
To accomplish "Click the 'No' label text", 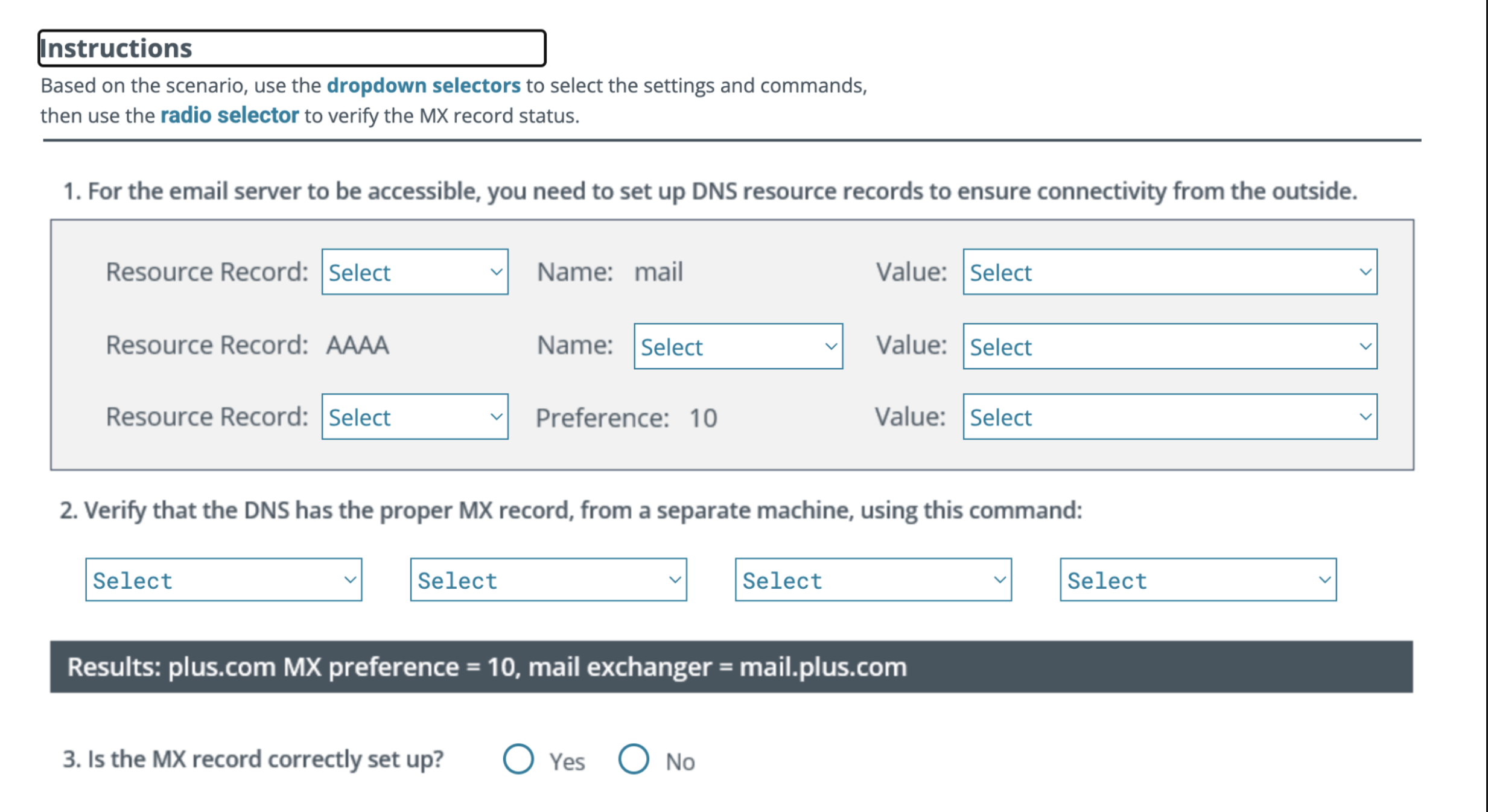I will click(x=680, y=762).
